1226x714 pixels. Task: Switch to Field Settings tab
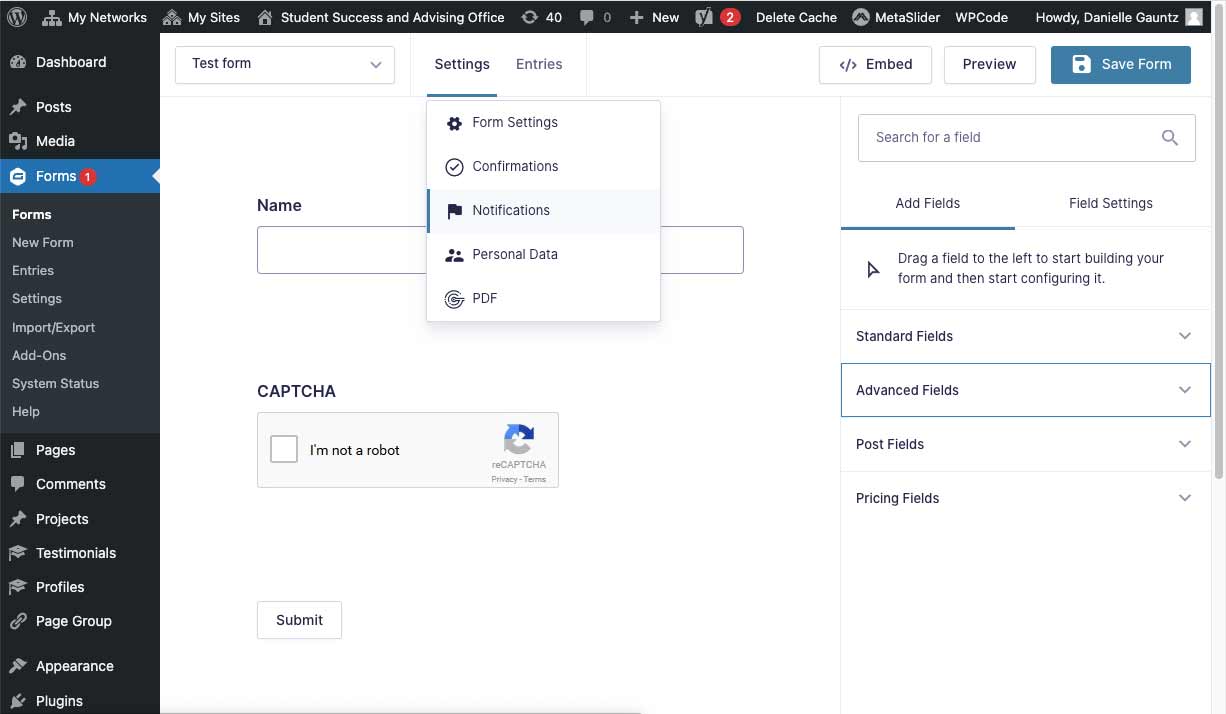point(1111,203)
